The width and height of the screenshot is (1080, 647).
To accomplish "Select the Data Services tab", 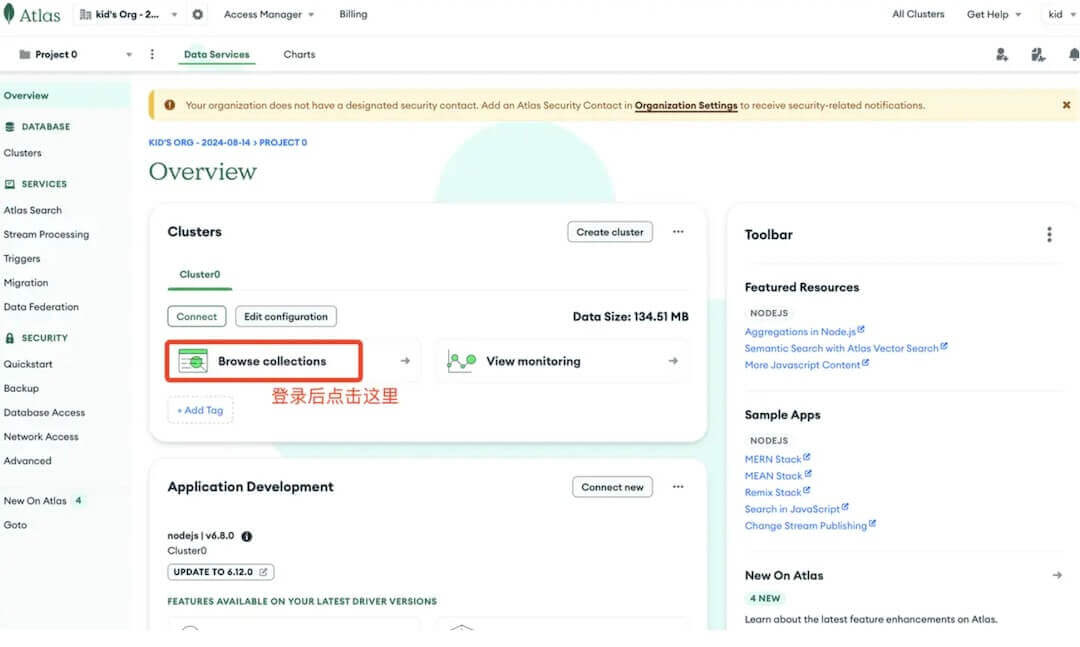I will tap(217, 54).
